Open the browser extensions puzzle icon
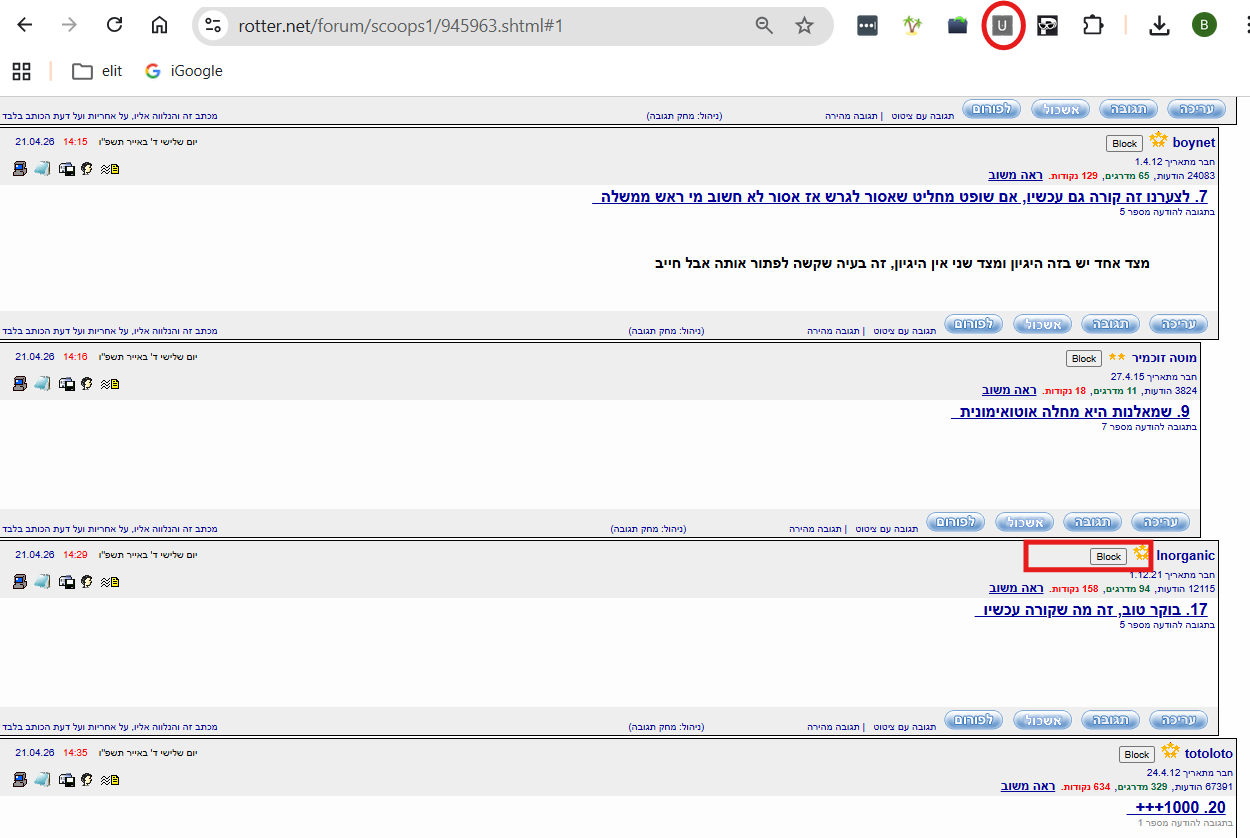Screen dimensions: 1250x838 pyautogui.click(x=1093, y=25)
